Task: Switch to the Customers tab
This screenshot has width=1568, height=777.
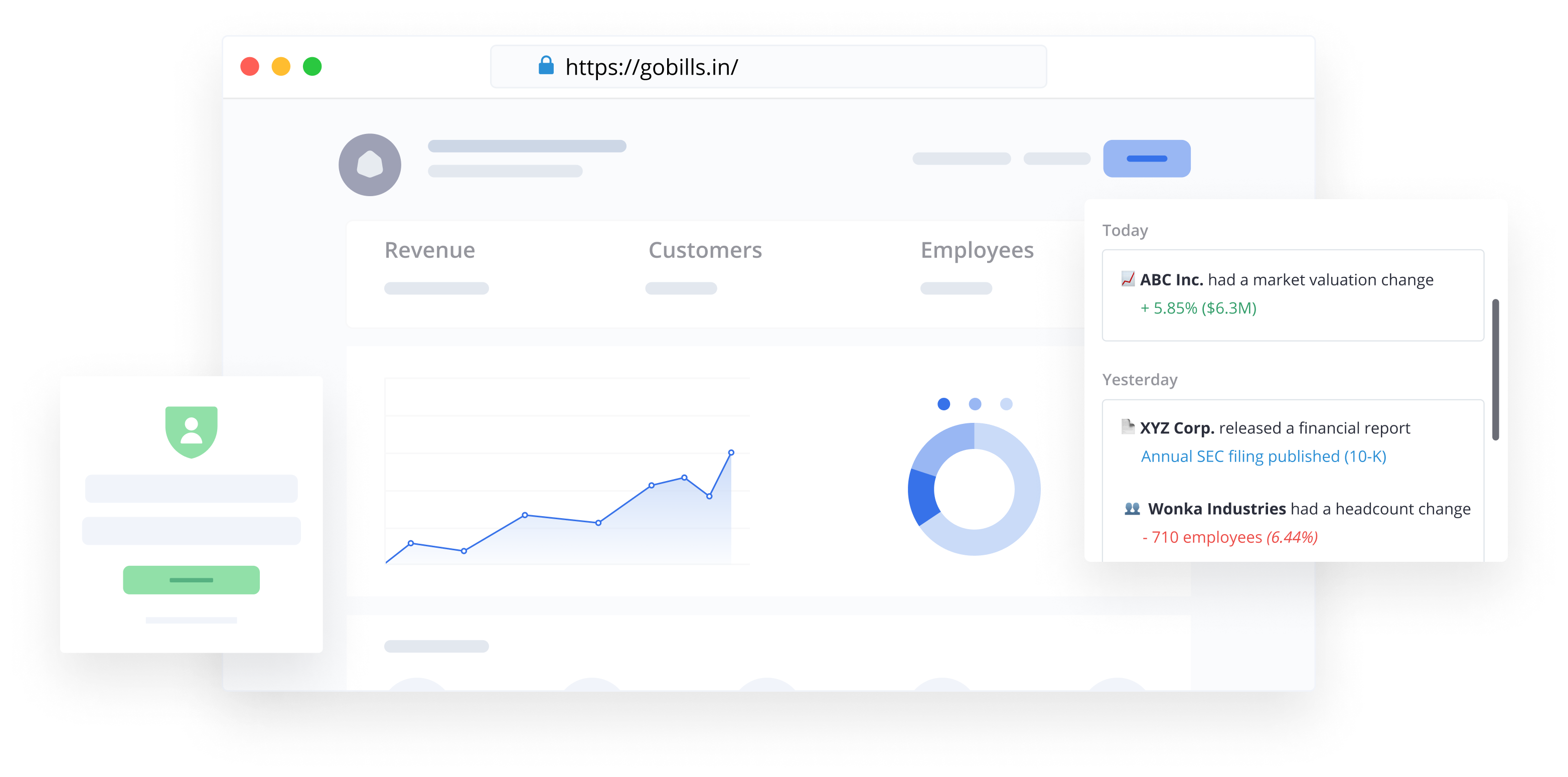Action: coord(704,250)
